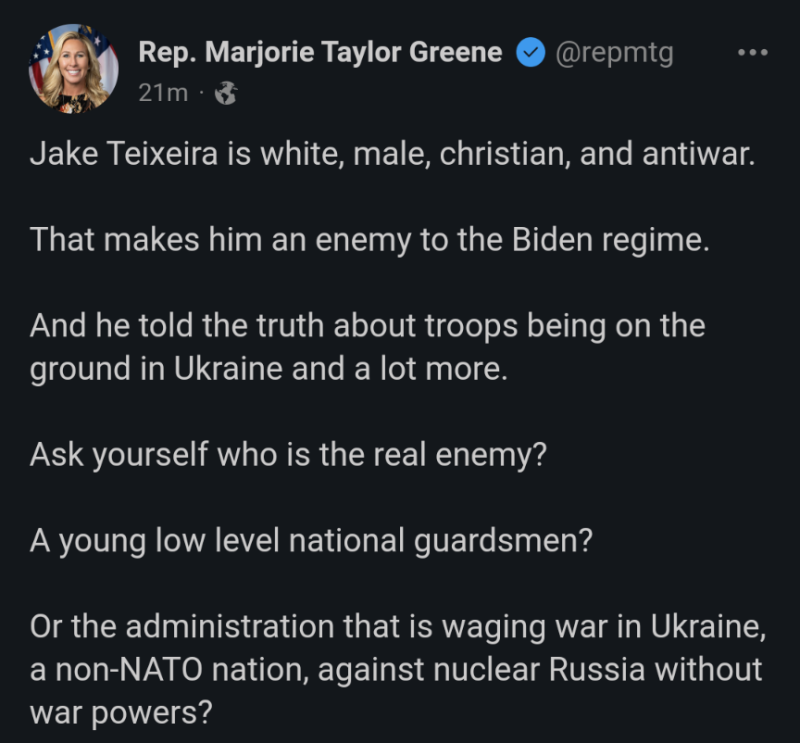
Task: Click the globe public visibility icon
Action: pyautogui.click(x=227, y=93)
